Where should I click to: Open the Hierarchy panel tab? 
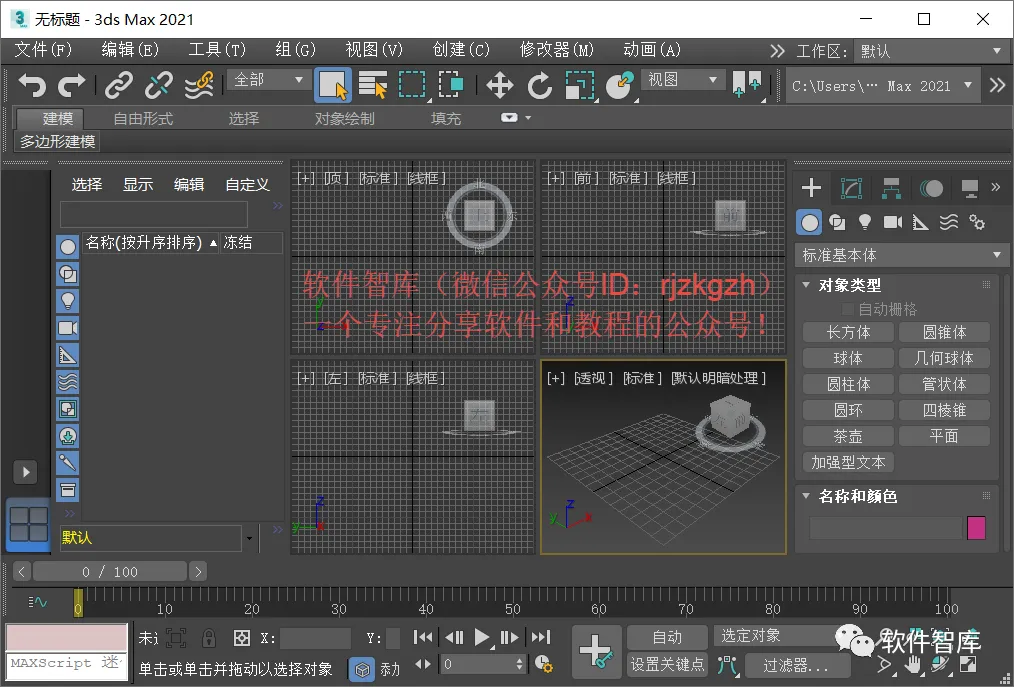pyautogui.click(x=891, y=188)
